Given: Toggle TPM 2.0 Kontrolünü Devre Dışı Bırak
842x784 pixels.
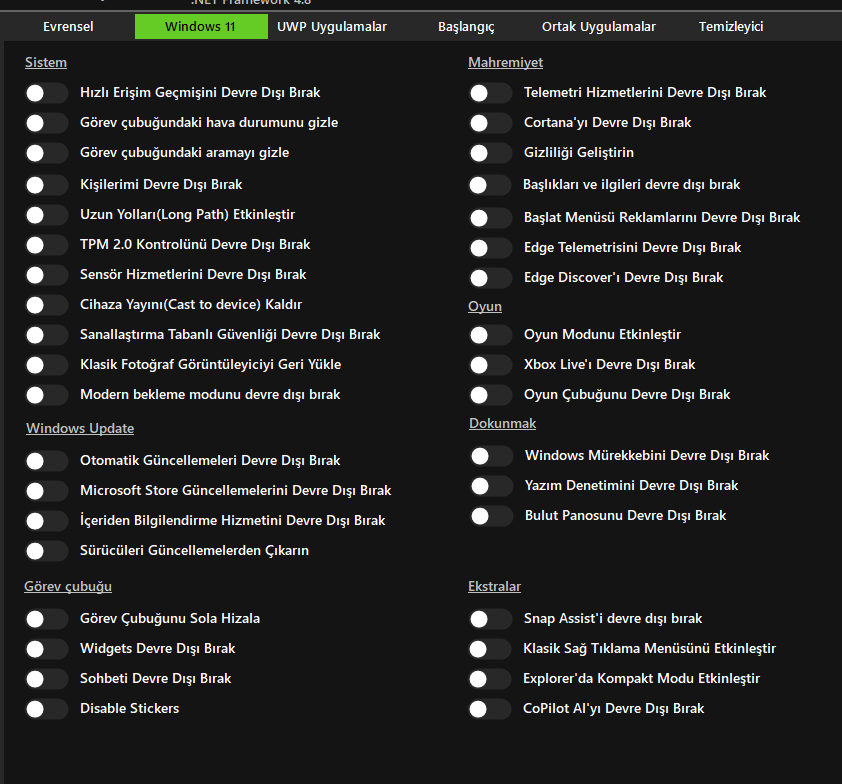Looking at the screenshot, I should point(46,245).
